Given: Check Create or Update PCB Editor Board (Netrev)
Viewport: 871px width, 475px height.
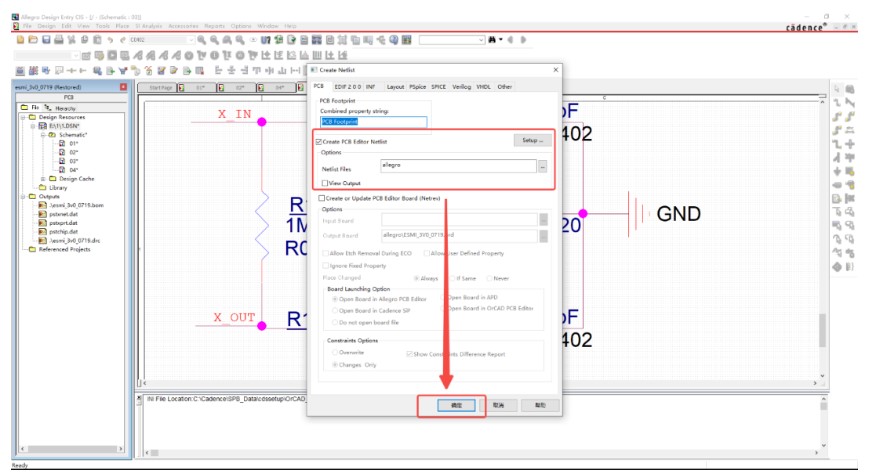Looking at the screenshot, I should click(x=322, y=198).
